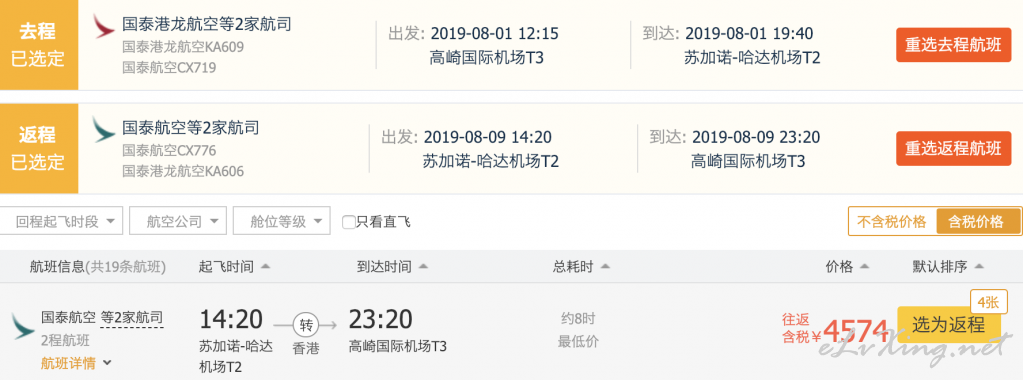Sort by 起飞时间 arrow
Screen dimensions: 1023x380
[266, 267]
